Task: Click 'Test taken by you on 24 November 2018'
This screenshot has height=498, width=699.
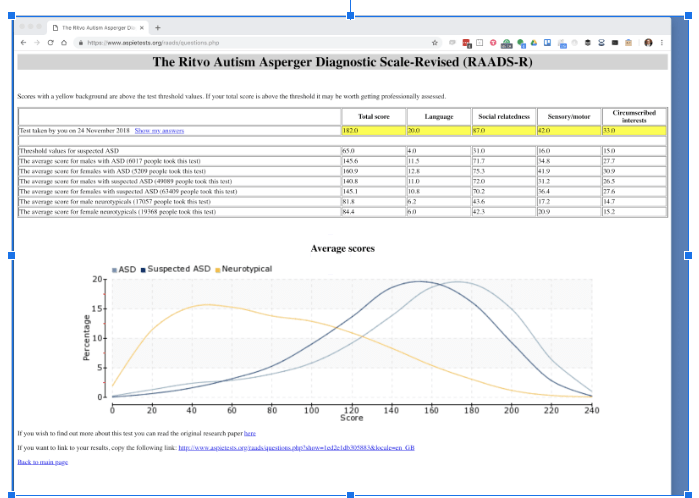Action: point(74,131)
